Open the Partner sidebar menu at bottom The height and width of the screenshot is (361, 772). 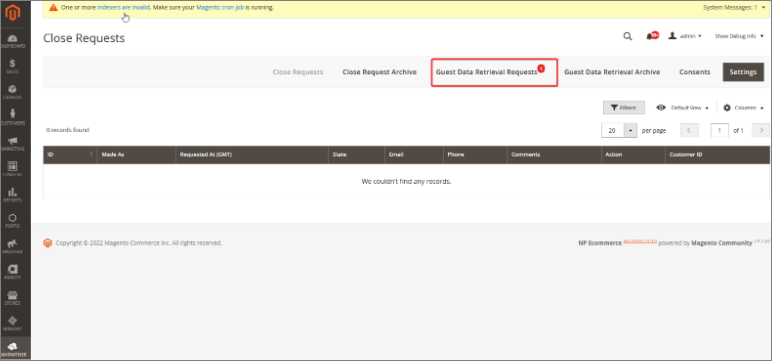13,349
